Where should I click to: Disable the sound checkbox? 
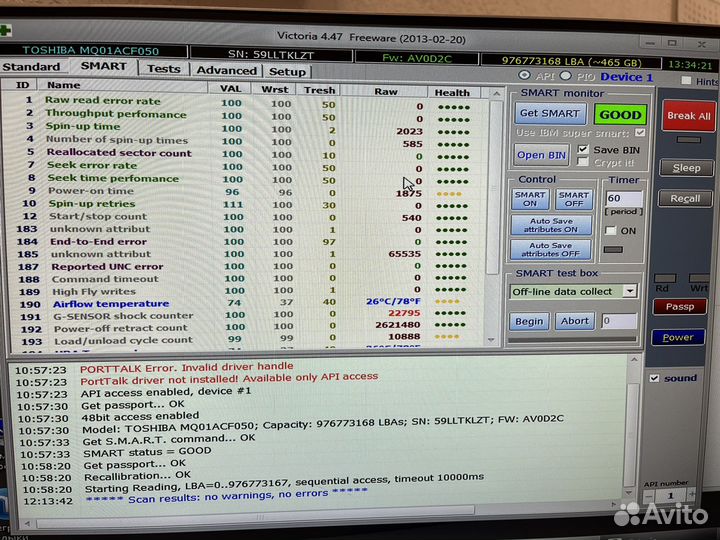(x=654, y=378)
